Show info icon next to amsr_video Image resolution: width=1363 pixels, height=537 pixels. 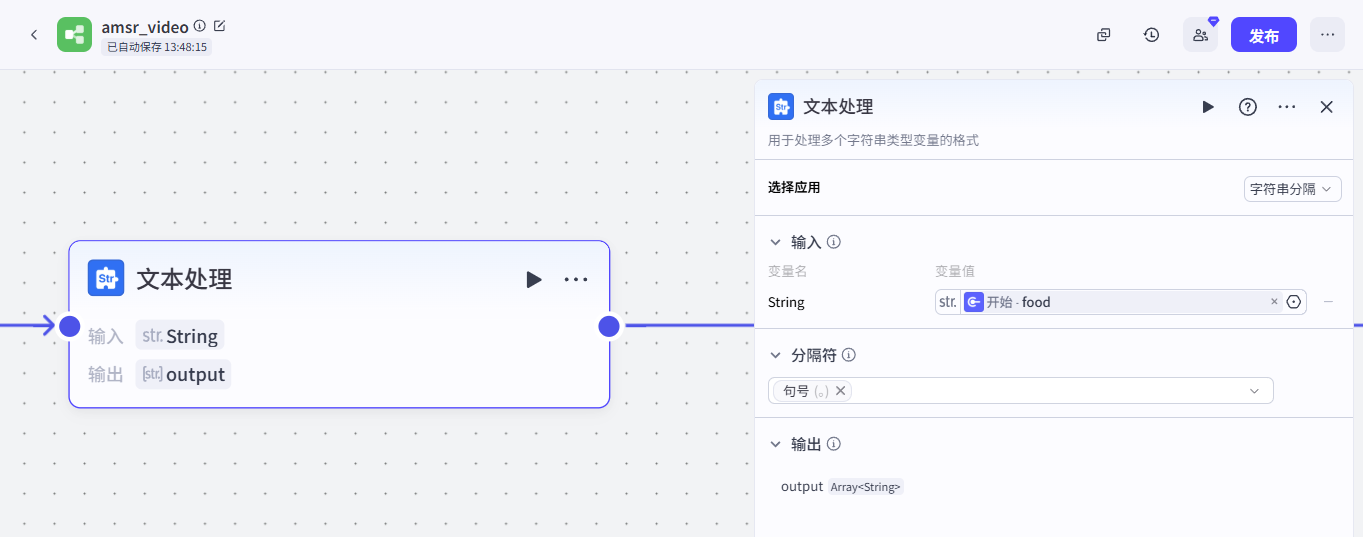coord(200,26)
